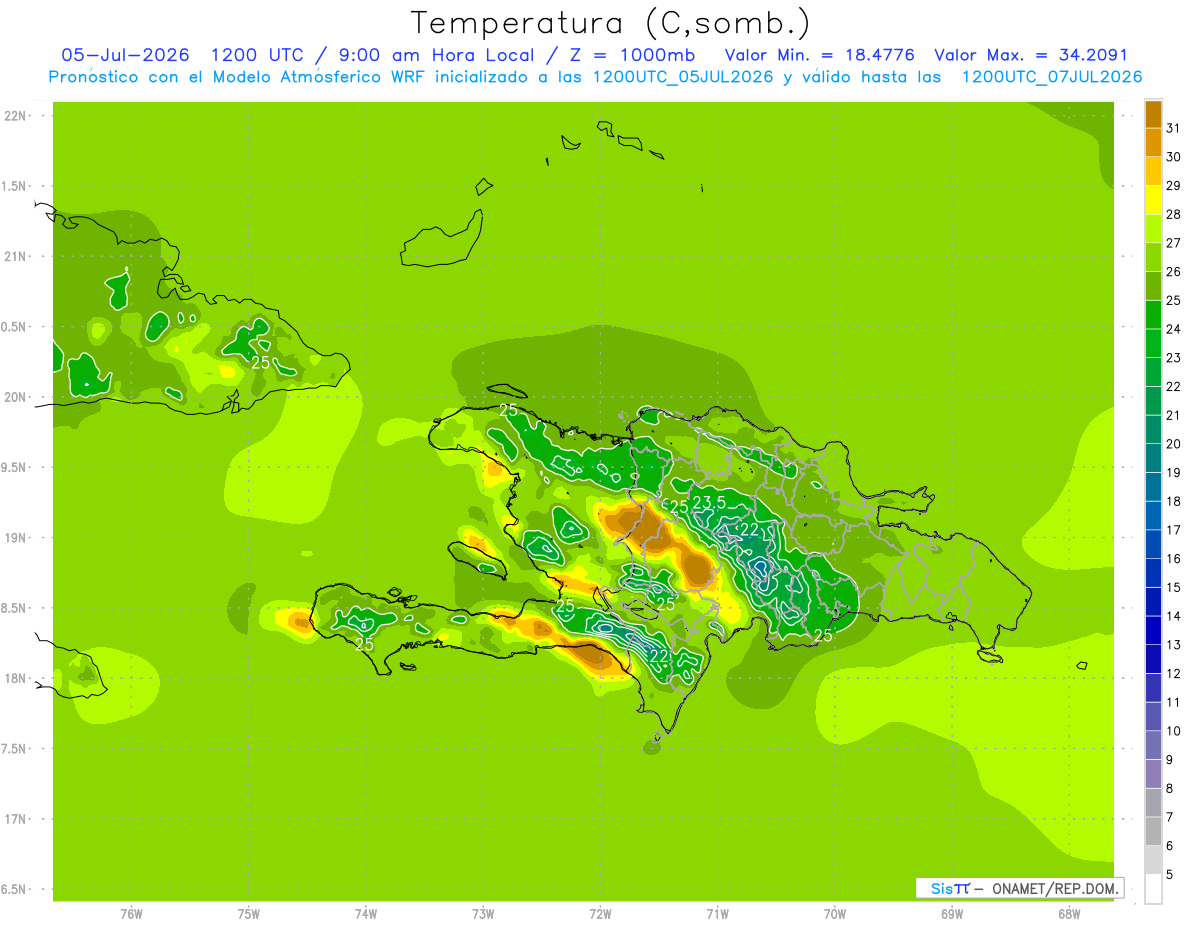Pick the dark blue legend swatch between 12 and 13
1200x927 pixels.
pyautogui.click(x=1153, y=659)
